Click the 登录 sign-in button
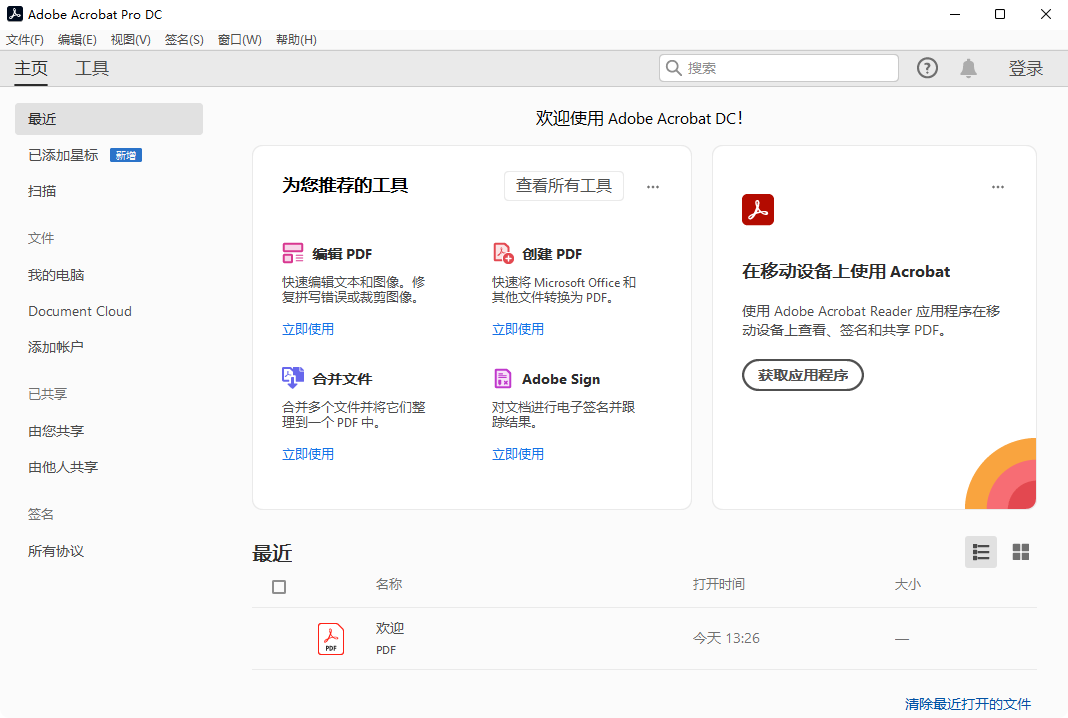The height and width of the screenshot is (718, 1068). [x=1026, y=68]
